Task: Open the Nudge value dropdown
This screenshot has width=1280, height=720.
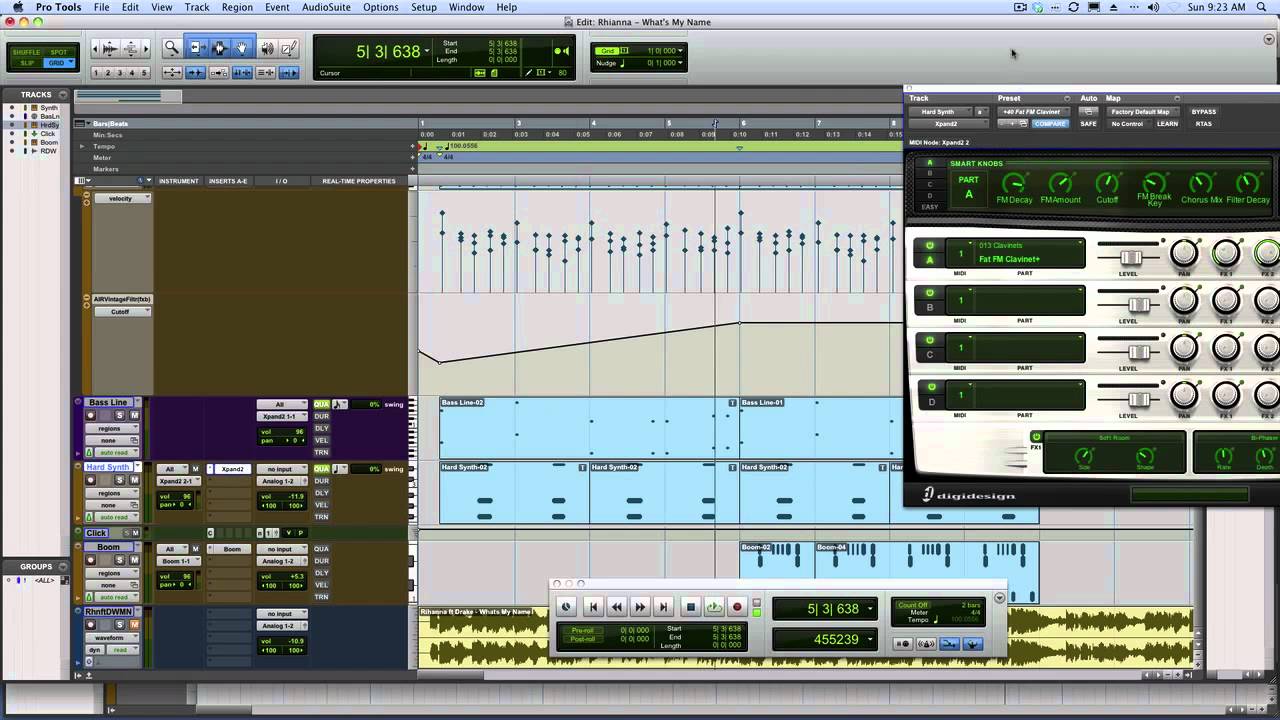Action: point(680,63)
